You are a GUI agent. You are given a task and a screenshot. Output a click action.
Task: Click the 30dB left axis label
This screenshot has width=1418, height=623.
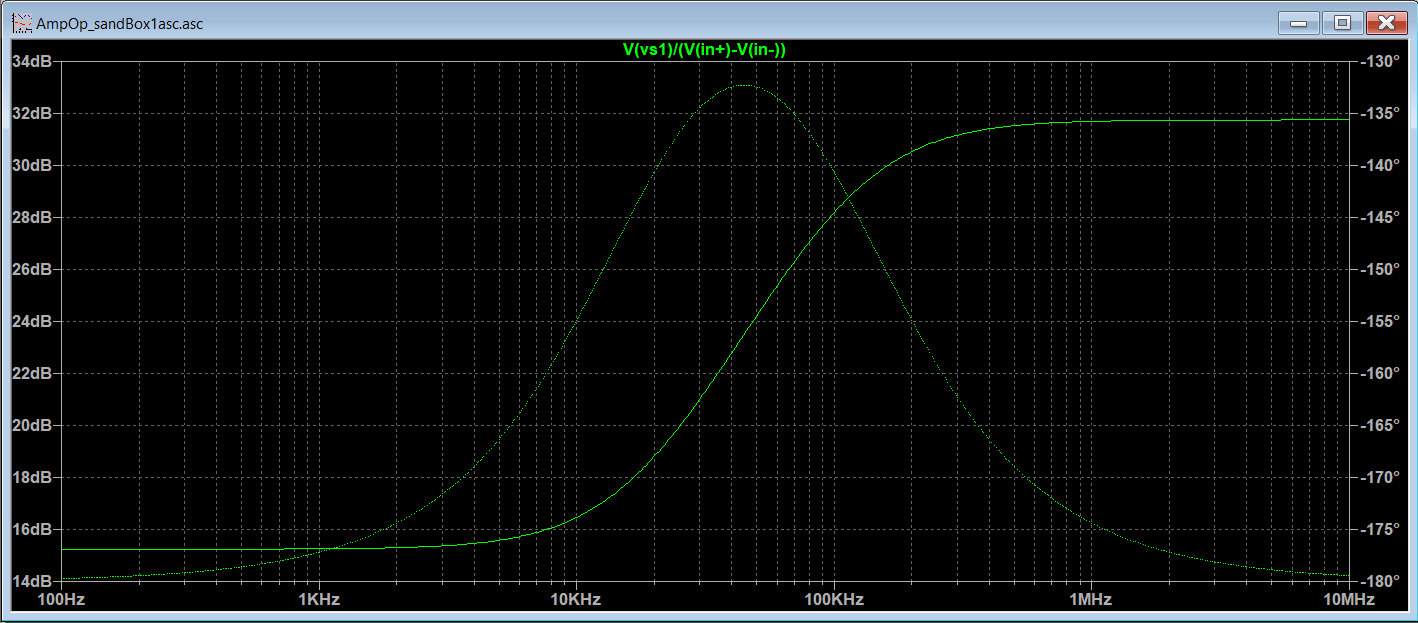[32, 166]
